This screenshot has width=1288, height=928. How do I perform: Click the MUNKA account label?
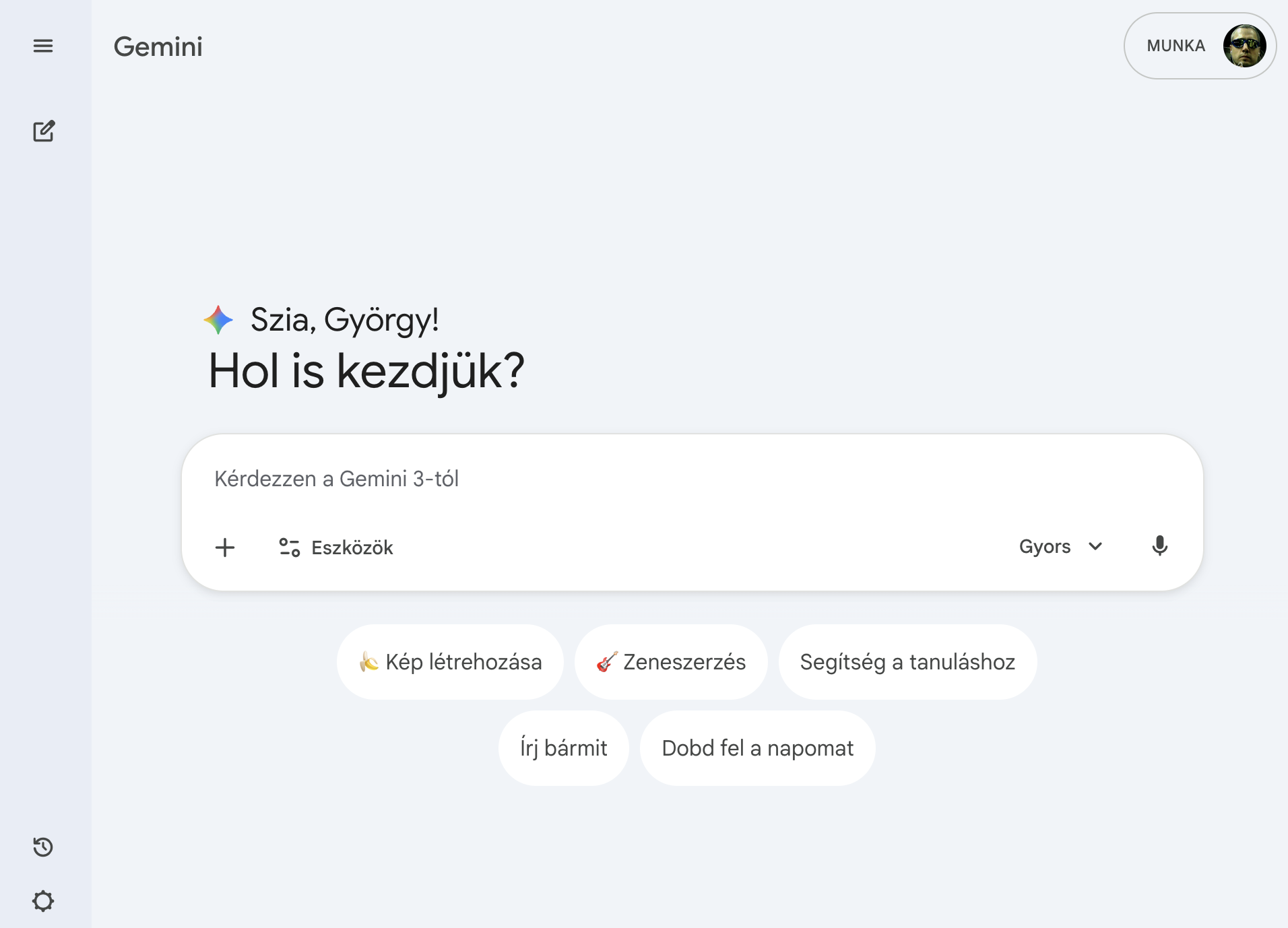tap(1176, 46)
